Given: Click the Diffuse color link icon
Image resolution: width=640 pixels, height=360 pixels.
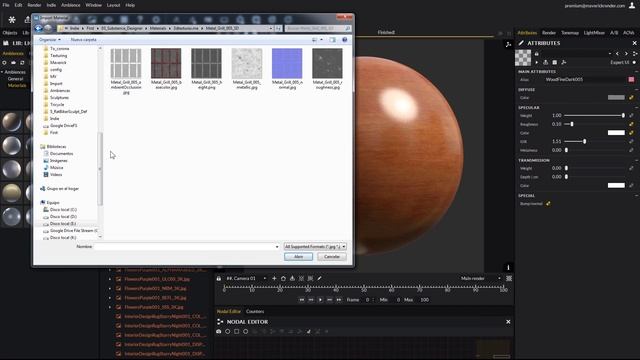Looking at the screenshot, I should click(x=631, y=98).
